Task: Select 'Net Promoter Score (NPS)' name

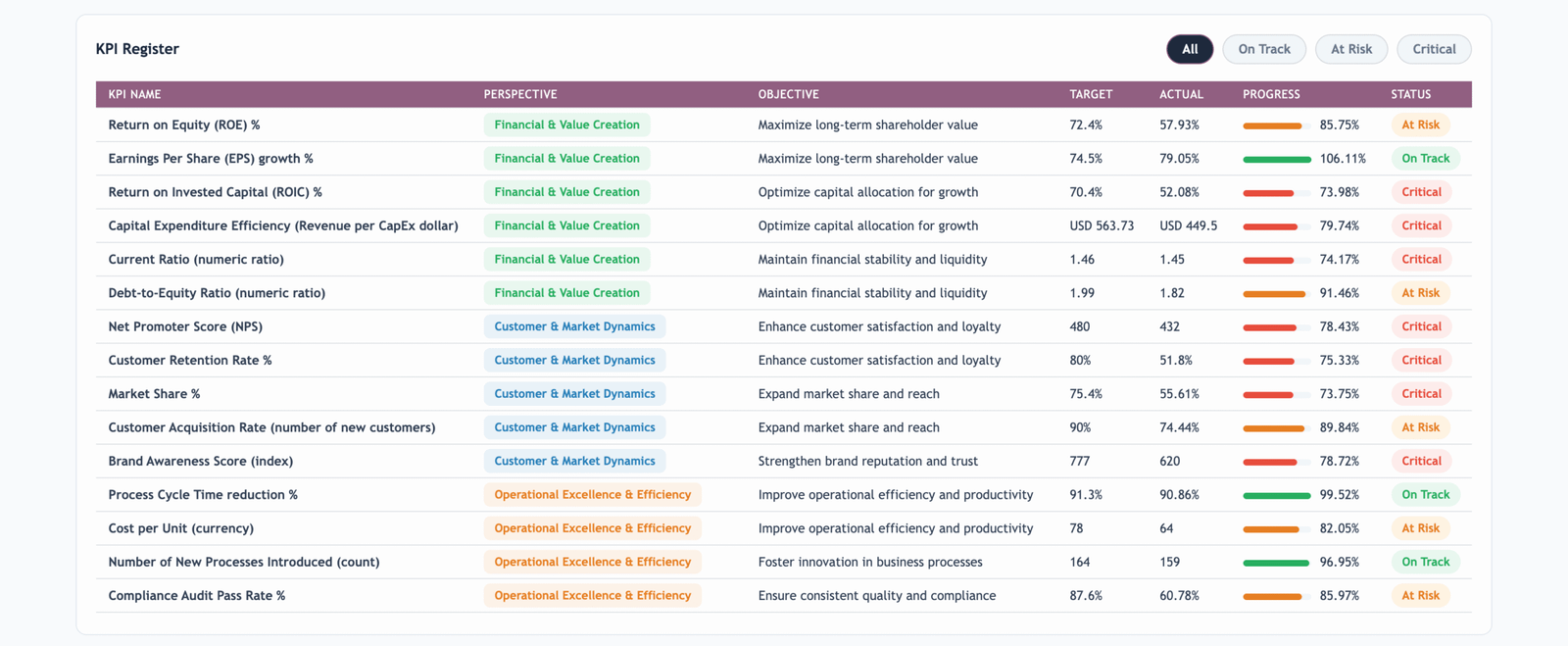Action: pyautogui.click(x=185, y=326)
